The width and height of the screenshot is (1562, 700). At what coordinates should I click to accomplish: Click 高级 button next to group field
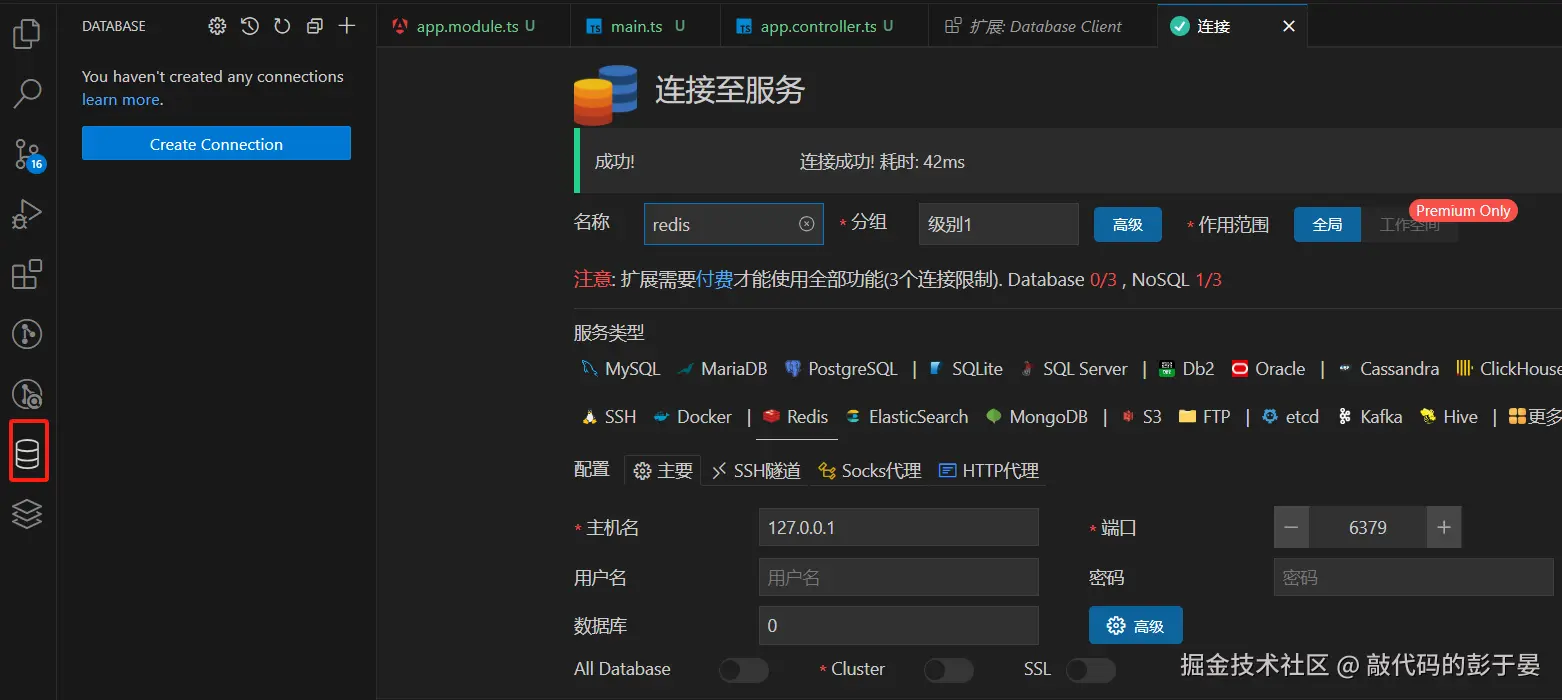point(1128,224)
